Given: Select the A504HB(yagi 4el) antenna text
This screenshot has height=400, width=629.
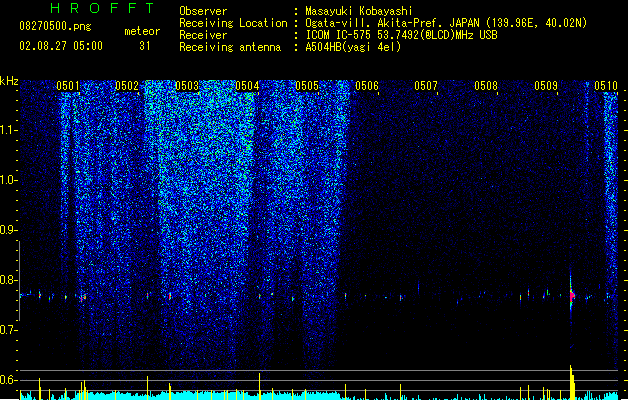Looking at the screenshot, I should coord(353,47).
